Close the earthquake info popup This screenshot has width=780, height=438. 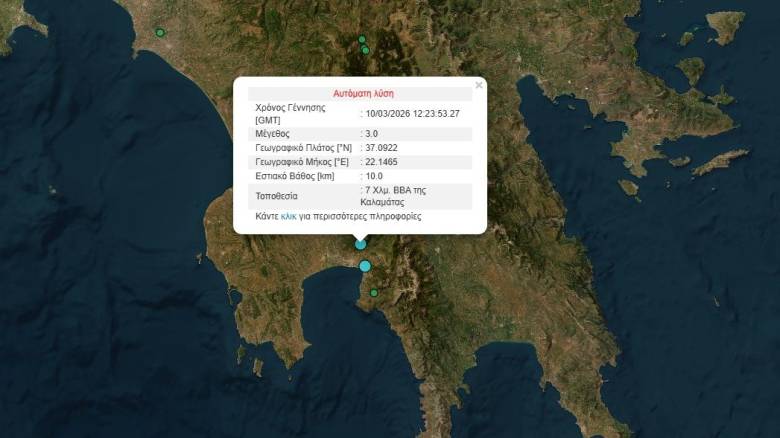(478, 86)
